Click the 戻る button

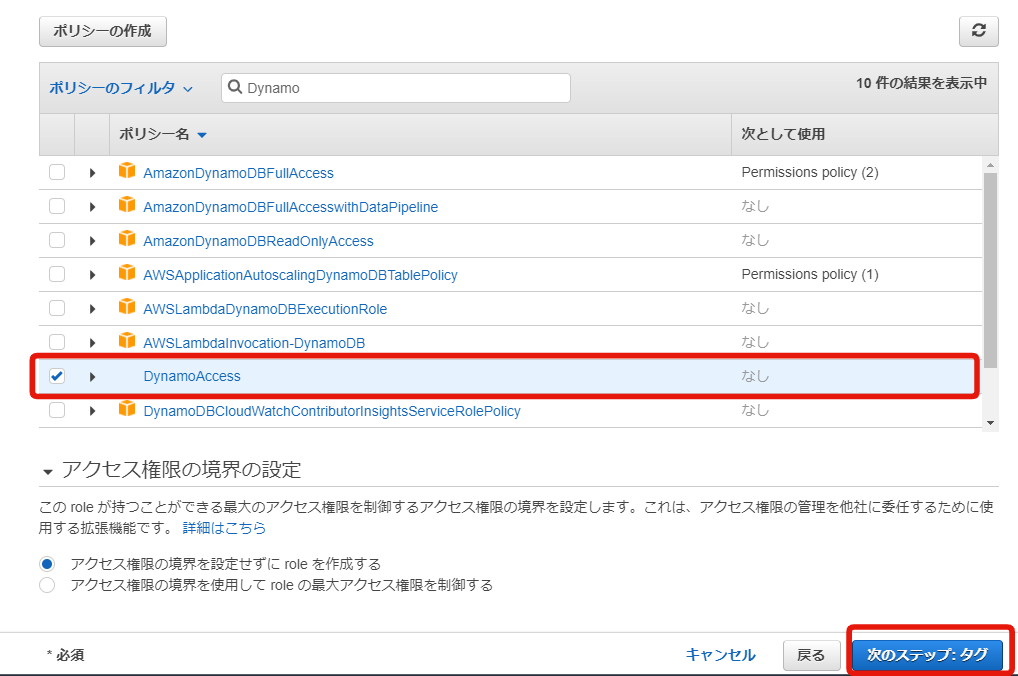(811, 655)
